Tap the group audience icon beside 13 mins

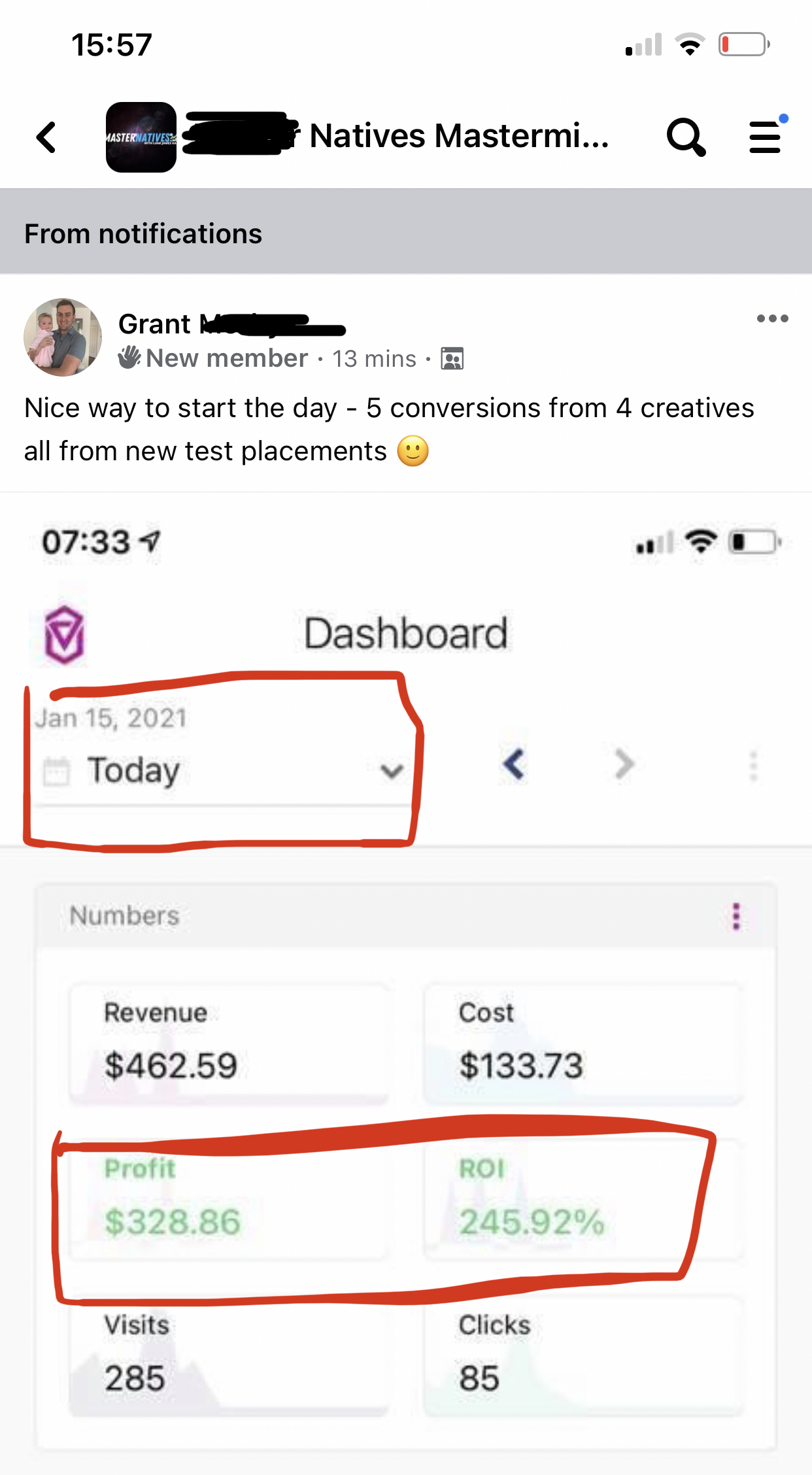click(452, 359)
